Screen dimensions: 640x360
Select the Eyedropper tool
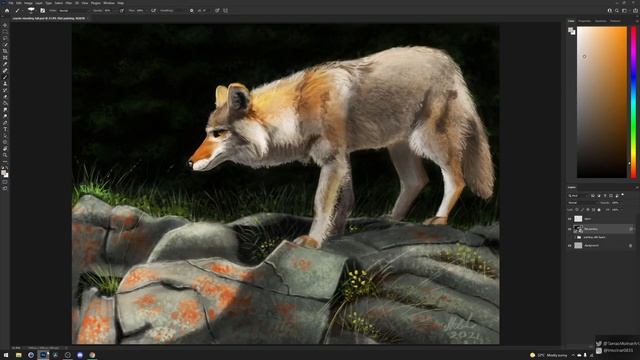pos(5,64)
